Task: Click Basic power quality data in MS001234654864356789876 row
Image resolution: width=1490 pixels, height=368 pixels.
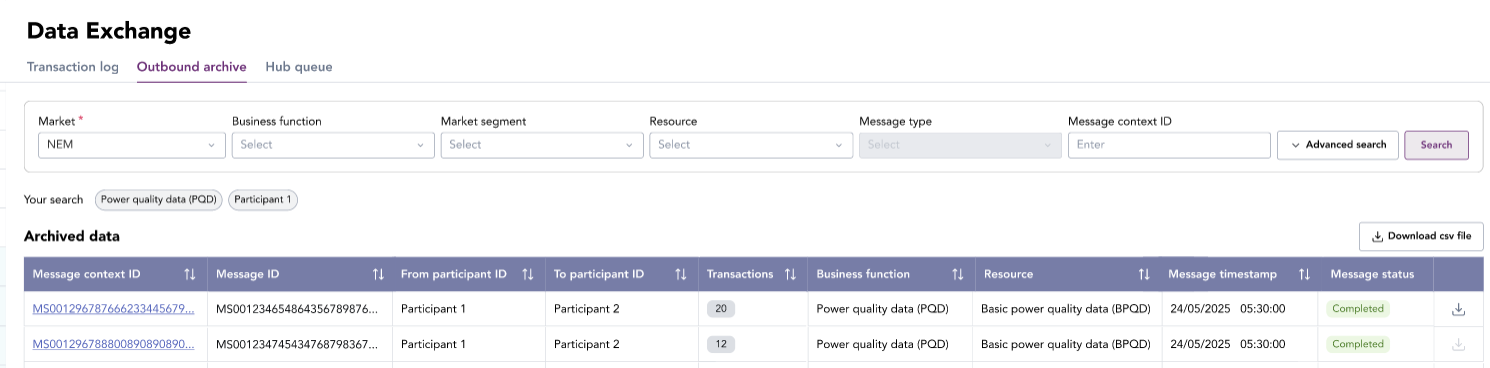Action: tap(1066, 309)
